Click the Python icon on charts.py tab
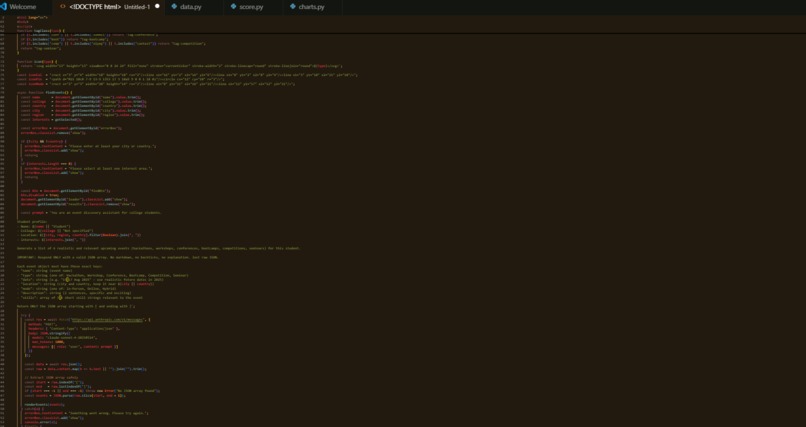The image size is (806, 427). (293, 7)
